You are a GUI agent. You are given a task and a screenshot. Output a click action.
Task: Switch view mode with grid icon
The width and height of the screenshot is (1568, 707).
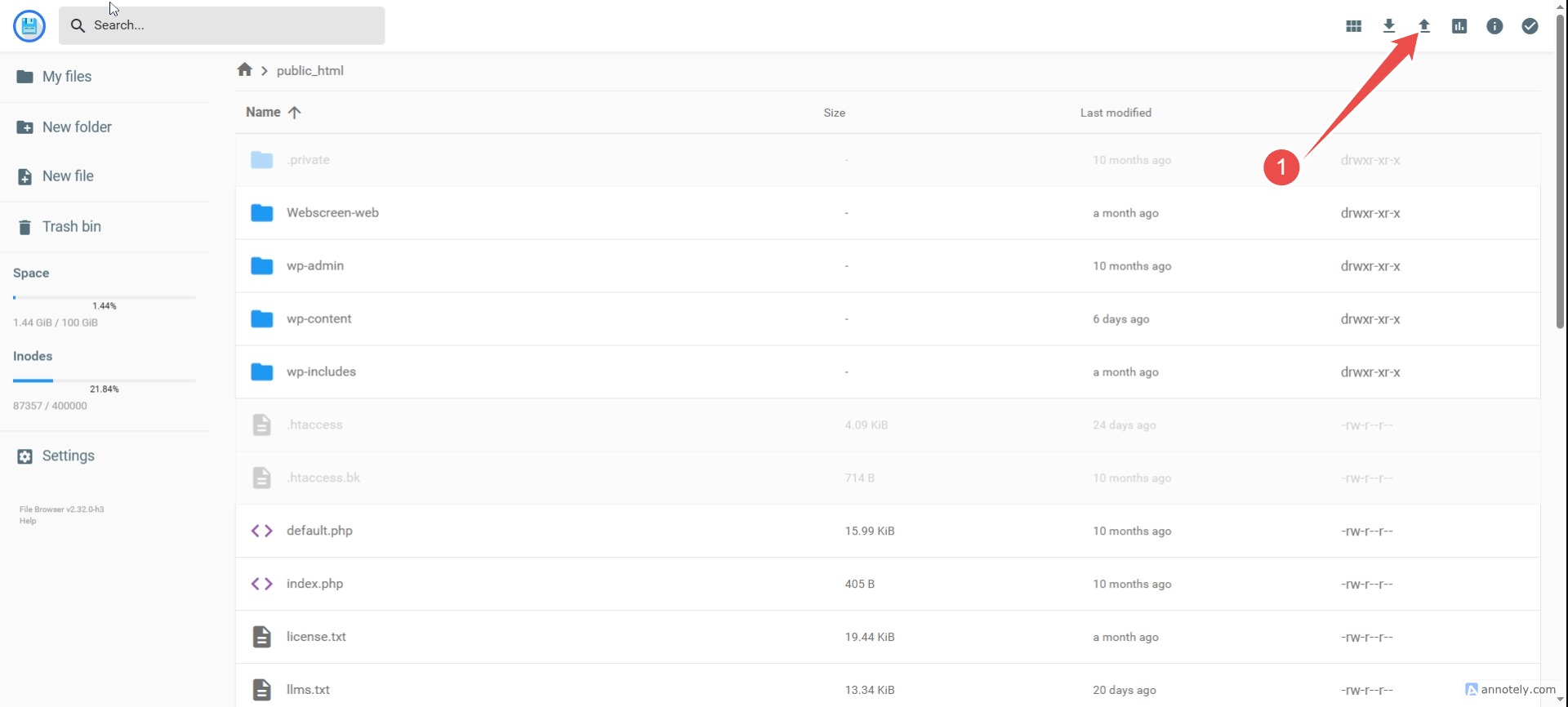point(1353,26)
